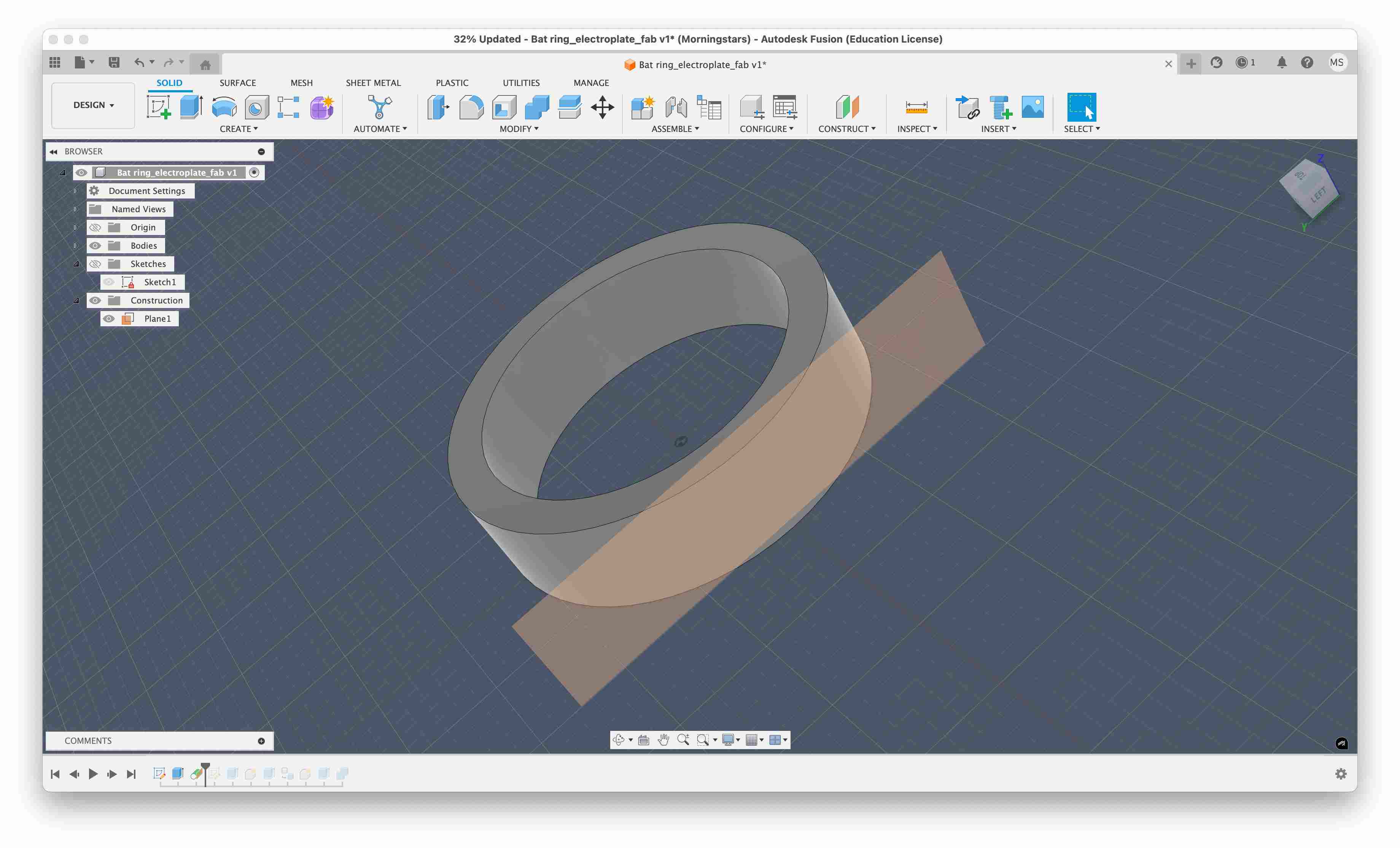Click the Job Status clock icon
The height and width of the screenshot is (848, 1400).
pyautogui.click(x=1241, y=62)
